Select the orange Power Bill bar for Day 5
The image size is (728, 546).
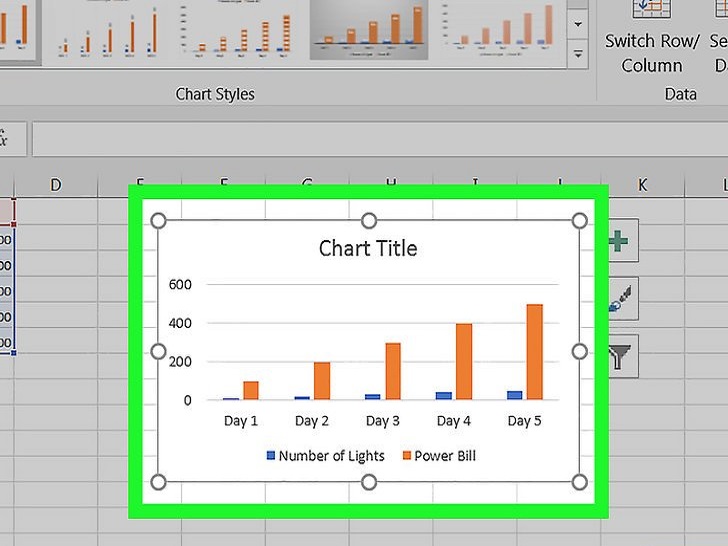(x=534, y=352)
